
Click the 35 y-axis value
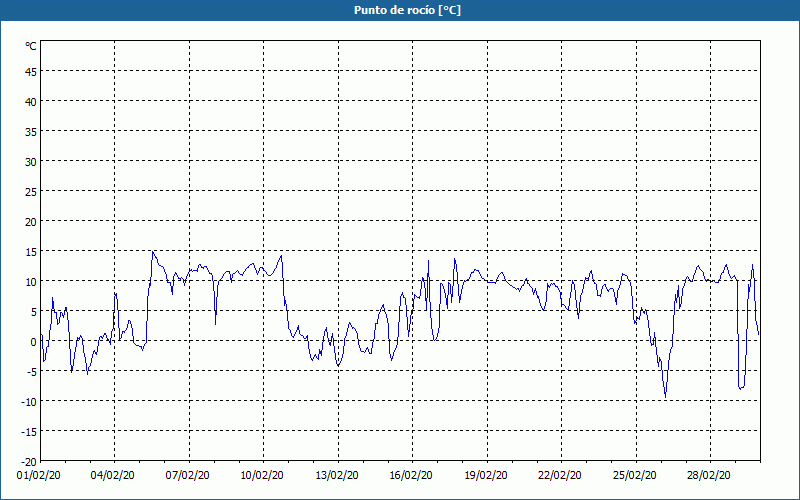click(31, 132)
